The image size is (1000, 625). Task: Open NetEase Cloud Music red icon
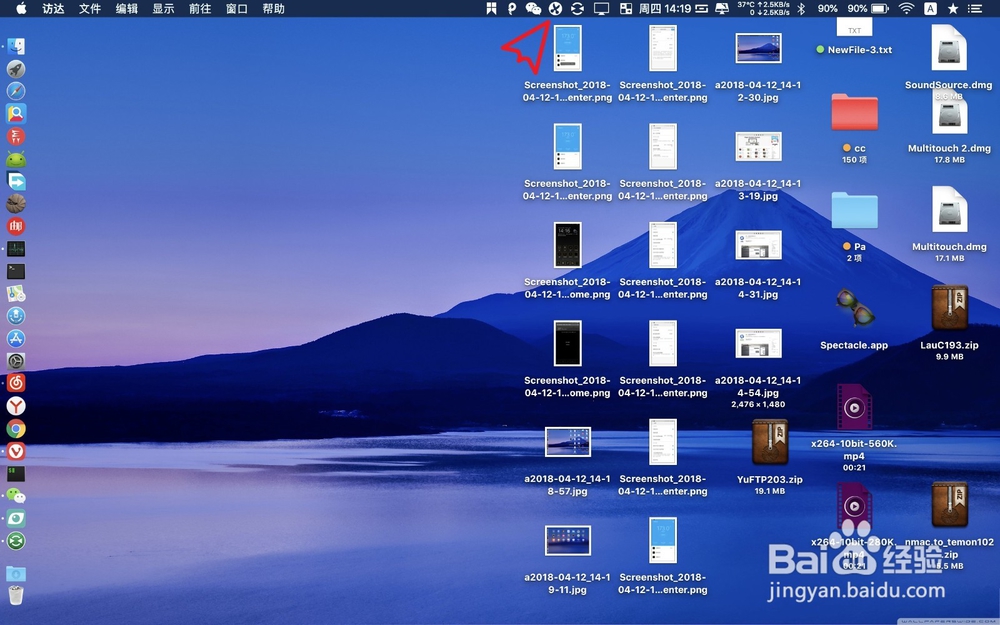(x=16, y=383)
